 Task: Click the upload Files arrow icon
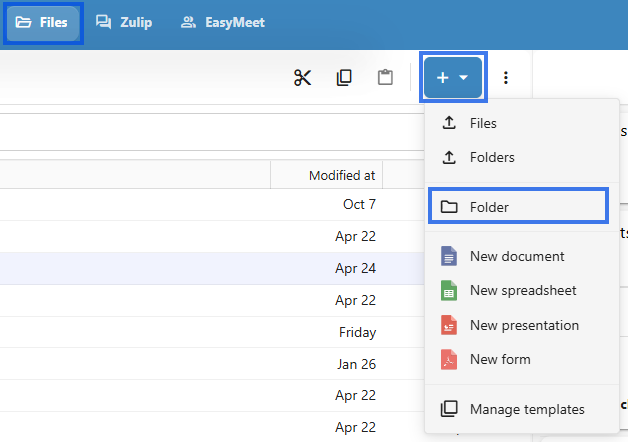coord(449,123)
